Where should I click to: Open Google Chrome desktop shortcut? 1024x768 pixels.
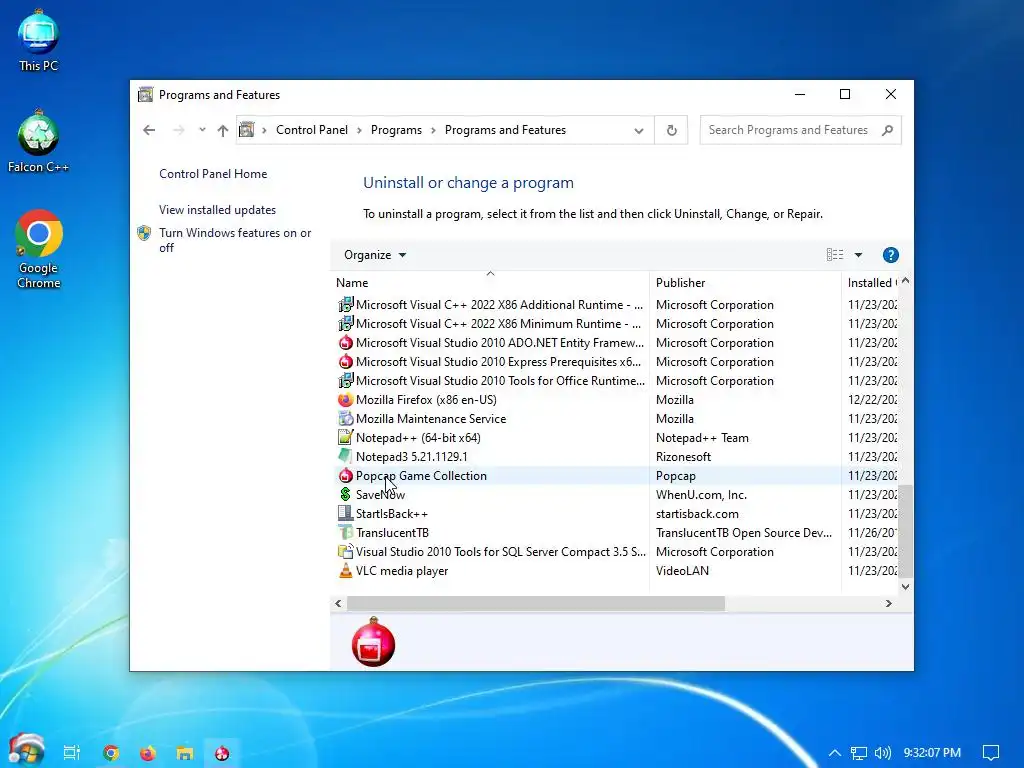click(x=39, y=249)
